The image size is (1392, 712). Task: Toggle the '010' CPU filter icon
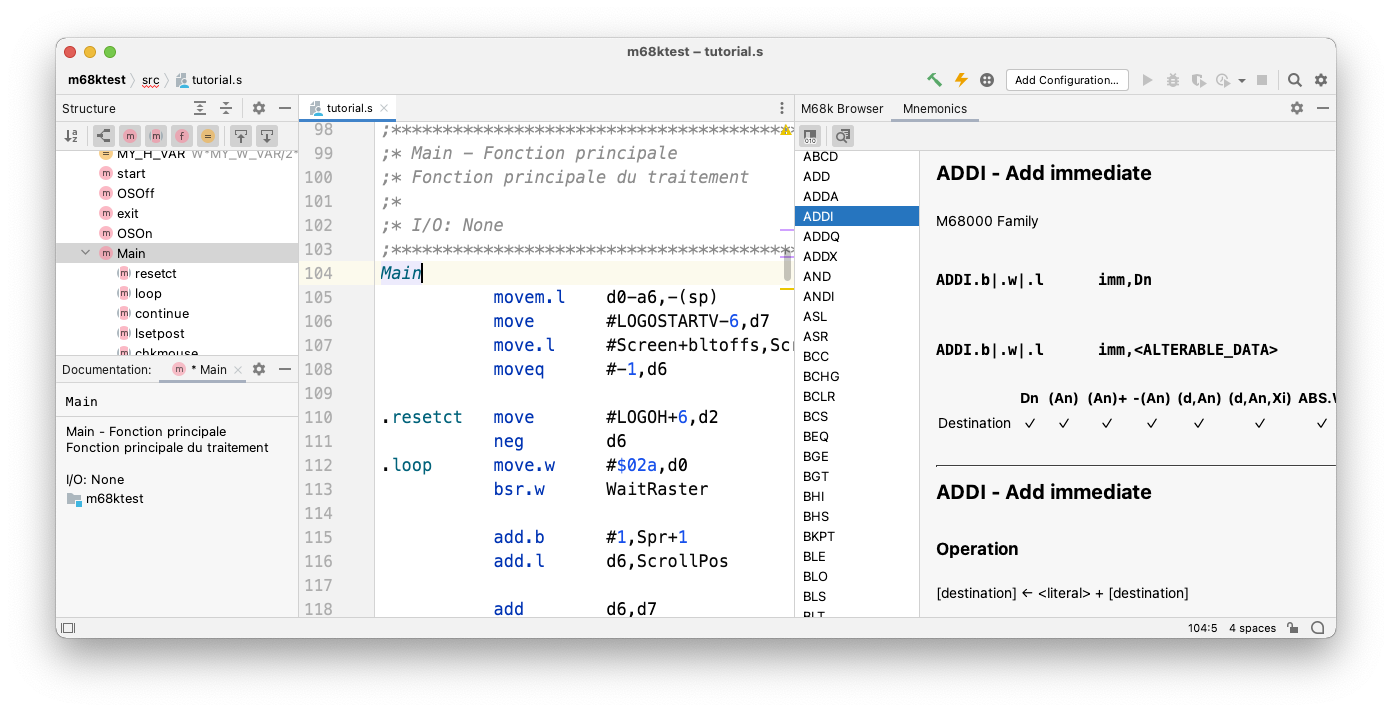pos(810,136)
